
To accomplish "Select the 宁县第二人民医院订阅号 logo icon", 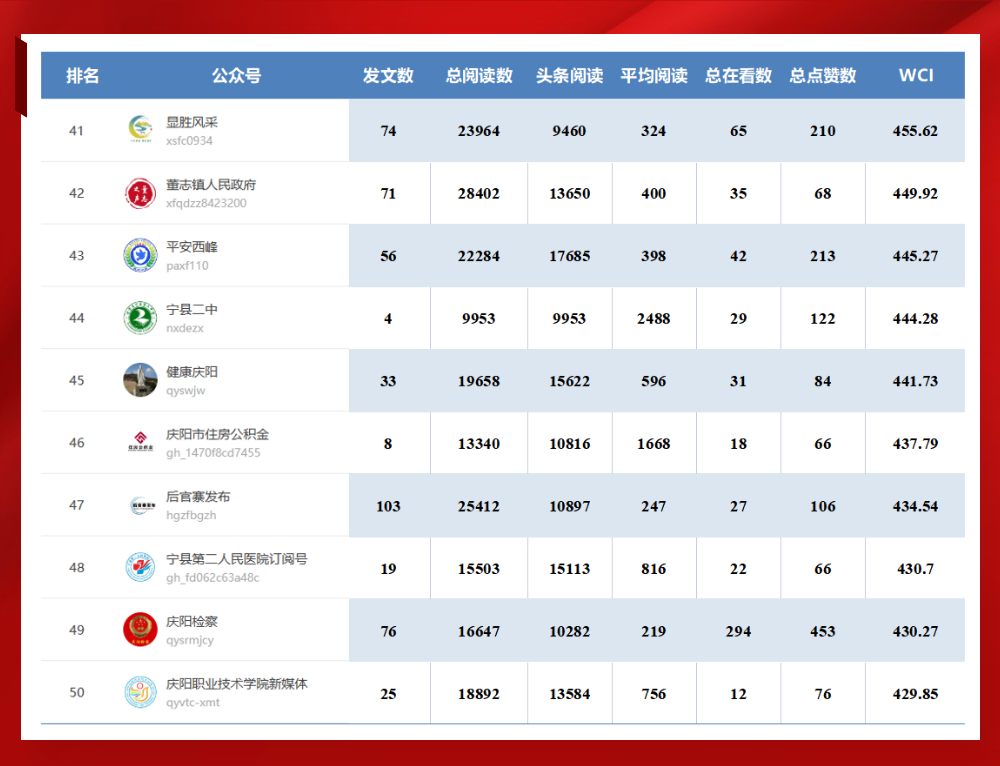I will point(140,567).
